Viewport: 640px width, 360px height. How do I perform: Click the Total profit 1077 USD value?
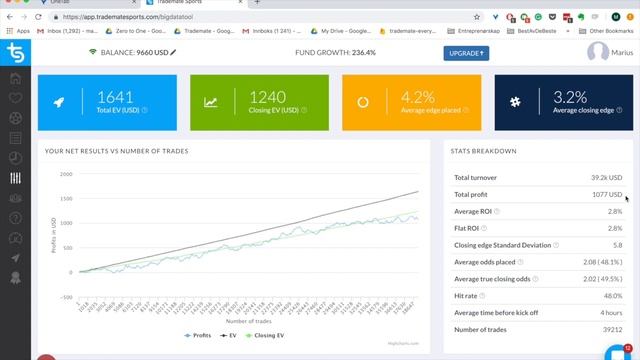[x=607, y=195]
